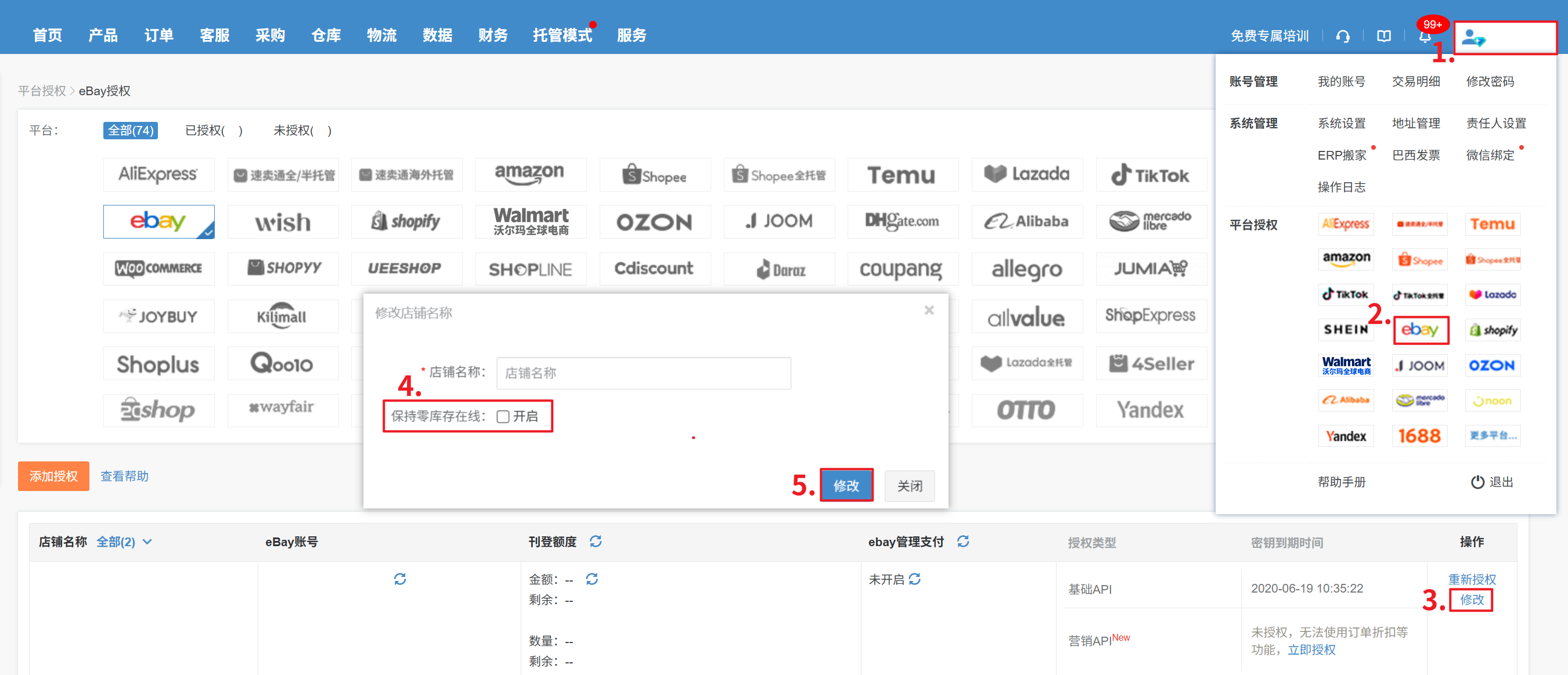Open the notification bell icon
The image size is (1568, 675).
click(x=1425, y=37)
